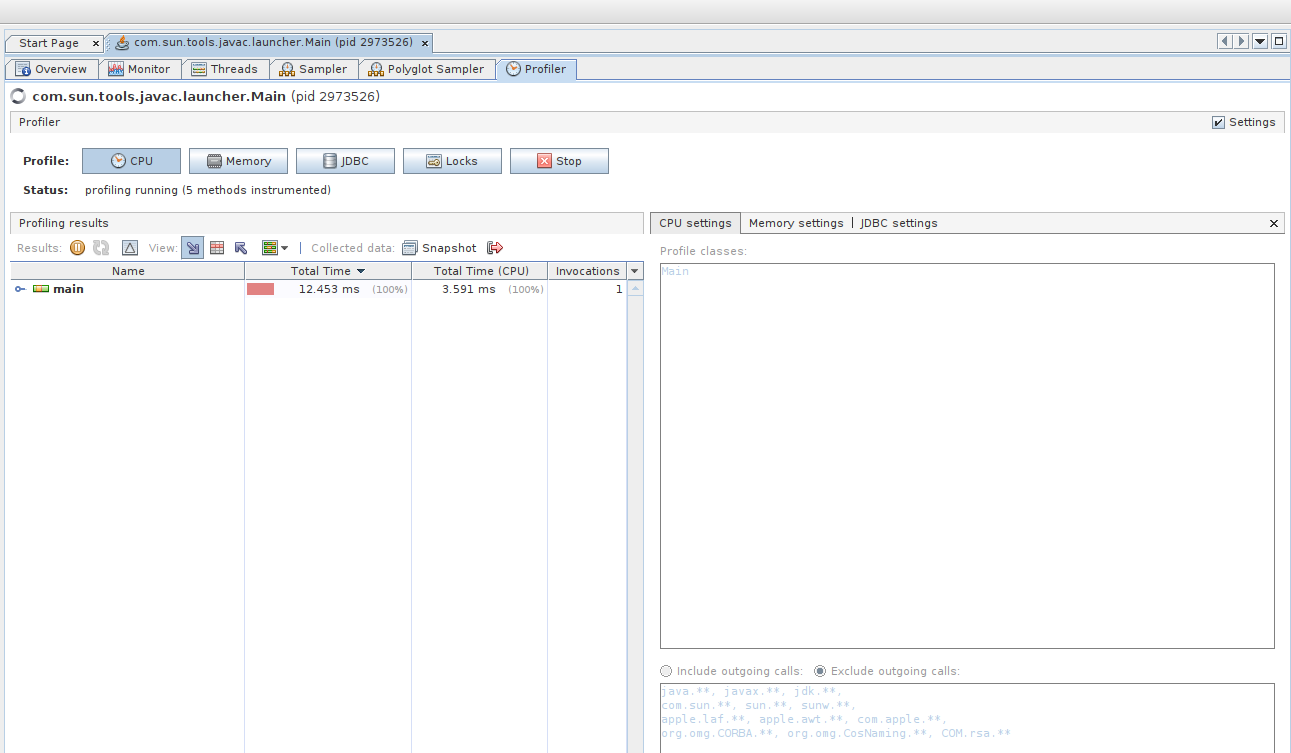Click into the Profile classes text area
The height and width of the screenshot is (753, 1291).
tap(966, 455)
